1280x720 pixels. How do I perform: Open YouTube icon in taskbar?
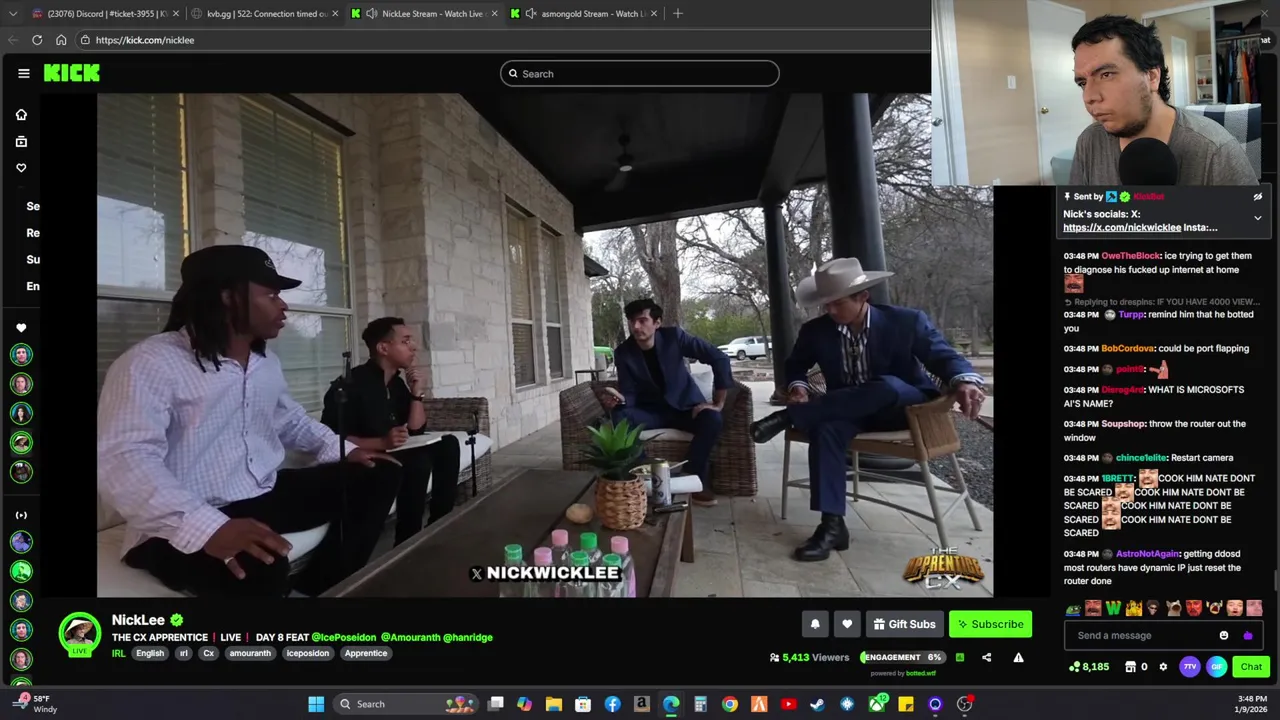(789, 704)
